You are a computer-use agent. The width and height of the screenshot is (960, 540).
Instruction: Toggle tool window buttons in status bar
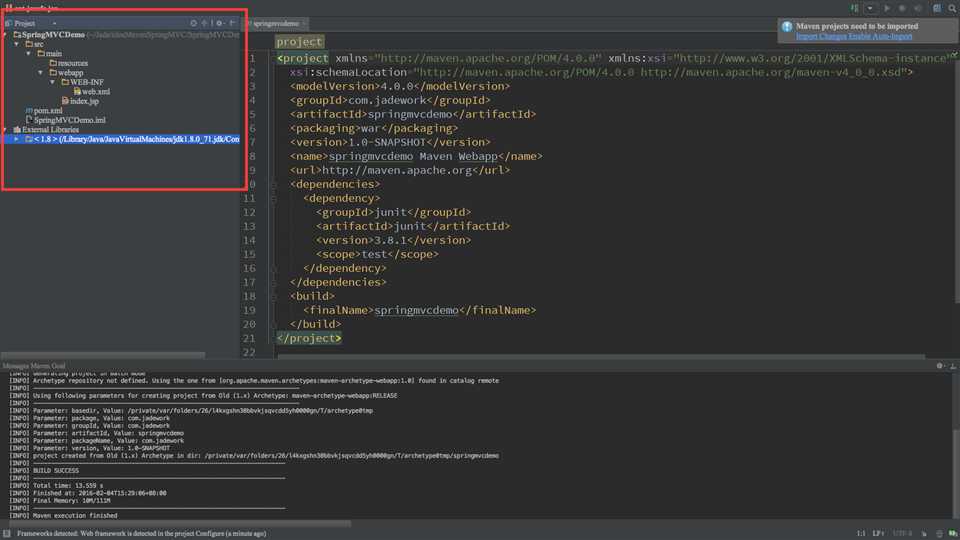[7, 534]
